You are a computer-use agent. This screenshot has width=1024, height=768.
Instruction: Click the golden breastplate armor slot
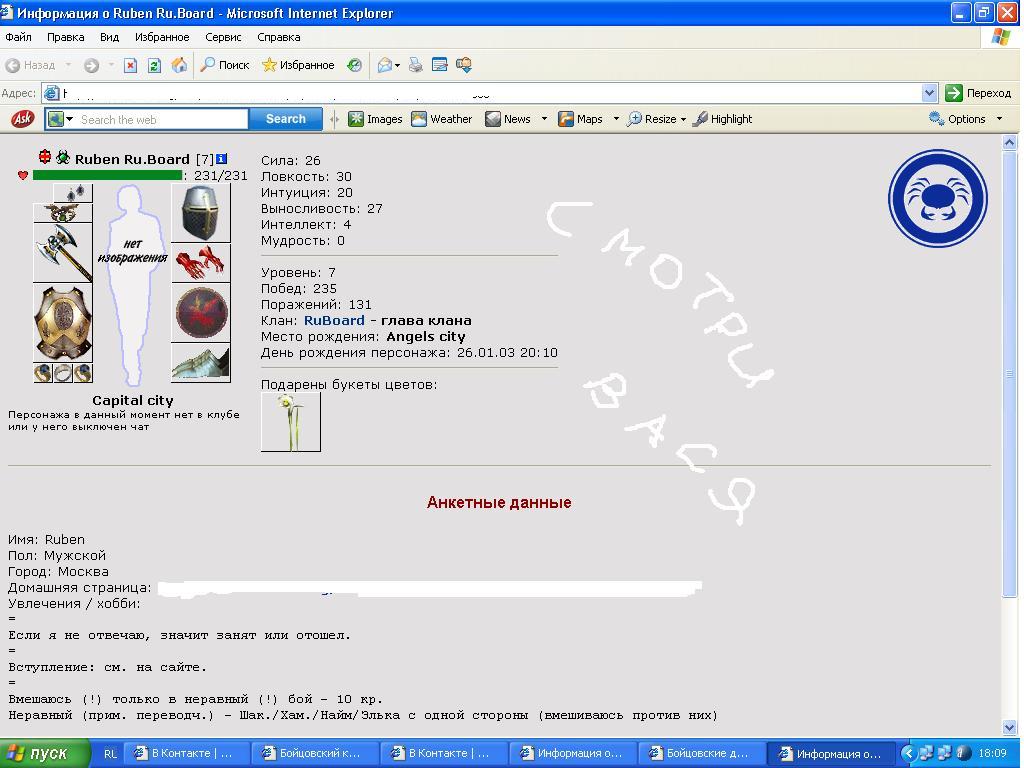pos(63,323)
